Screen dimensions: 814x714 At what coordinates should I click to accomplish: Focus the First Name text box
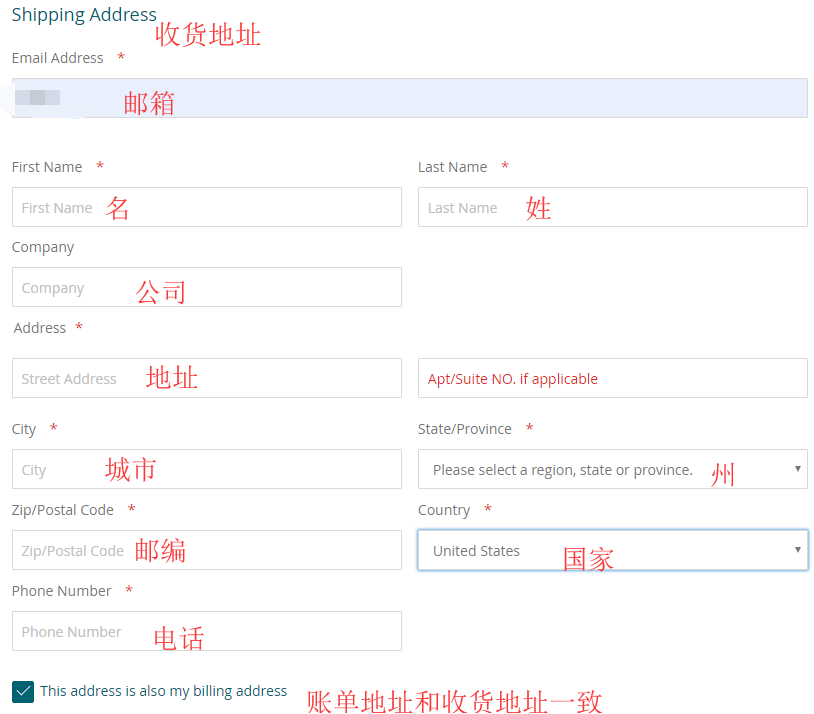(206, 207)
